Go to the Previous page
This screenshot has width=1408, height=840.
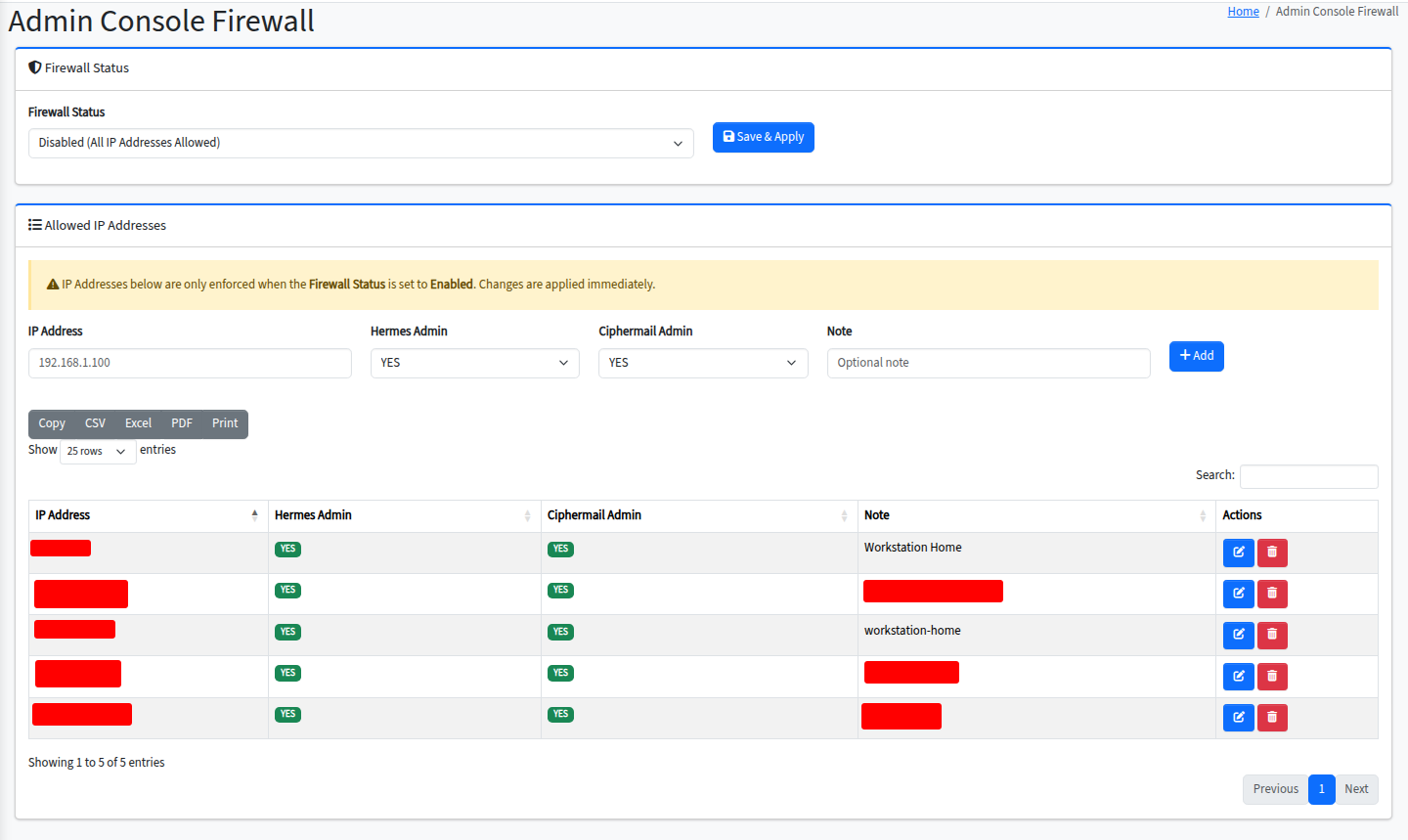pyautogui.click(x=1276, y=789)
